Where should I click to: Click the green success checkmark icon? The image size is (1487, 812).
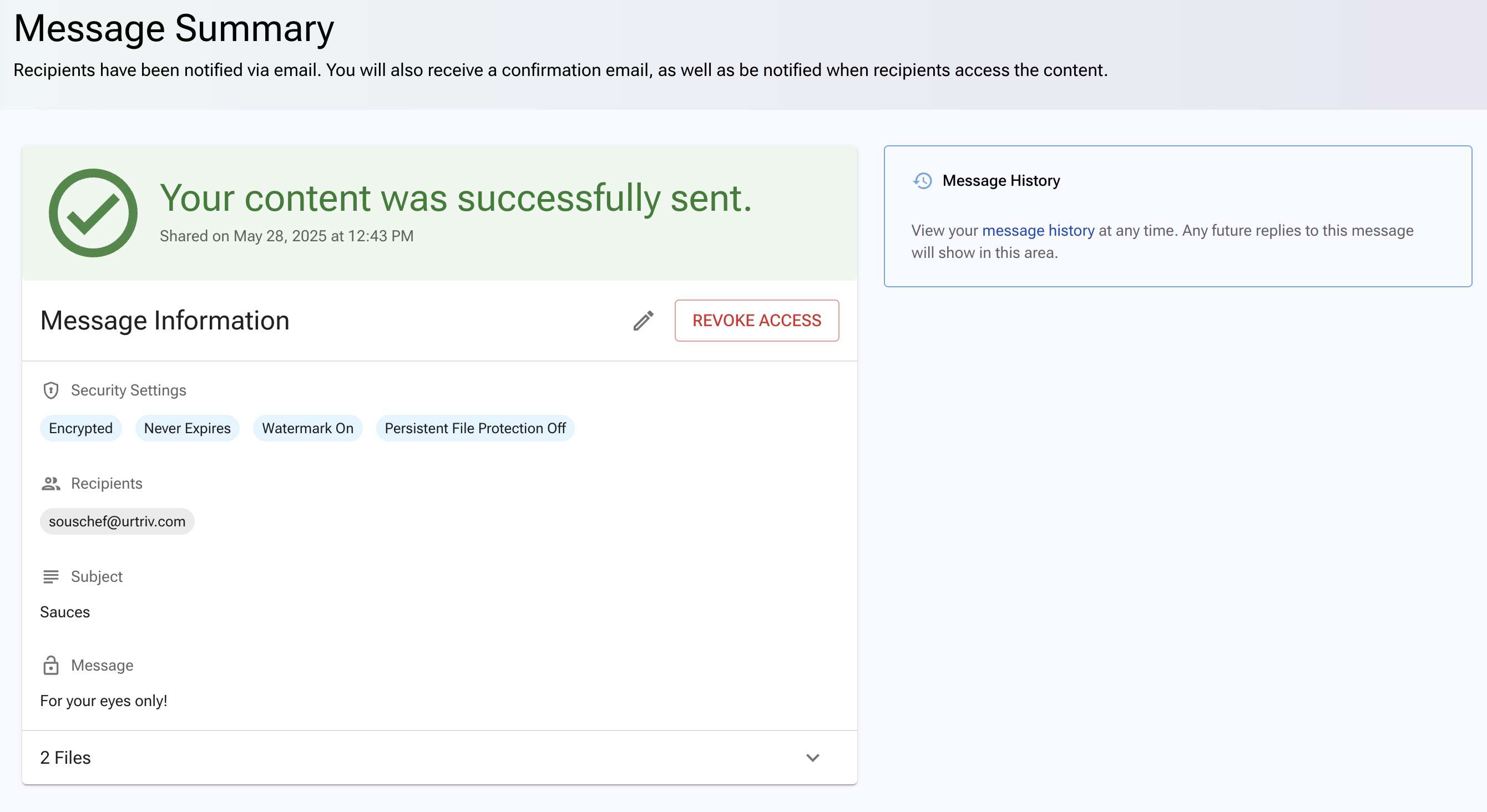(x=93, y=213)
